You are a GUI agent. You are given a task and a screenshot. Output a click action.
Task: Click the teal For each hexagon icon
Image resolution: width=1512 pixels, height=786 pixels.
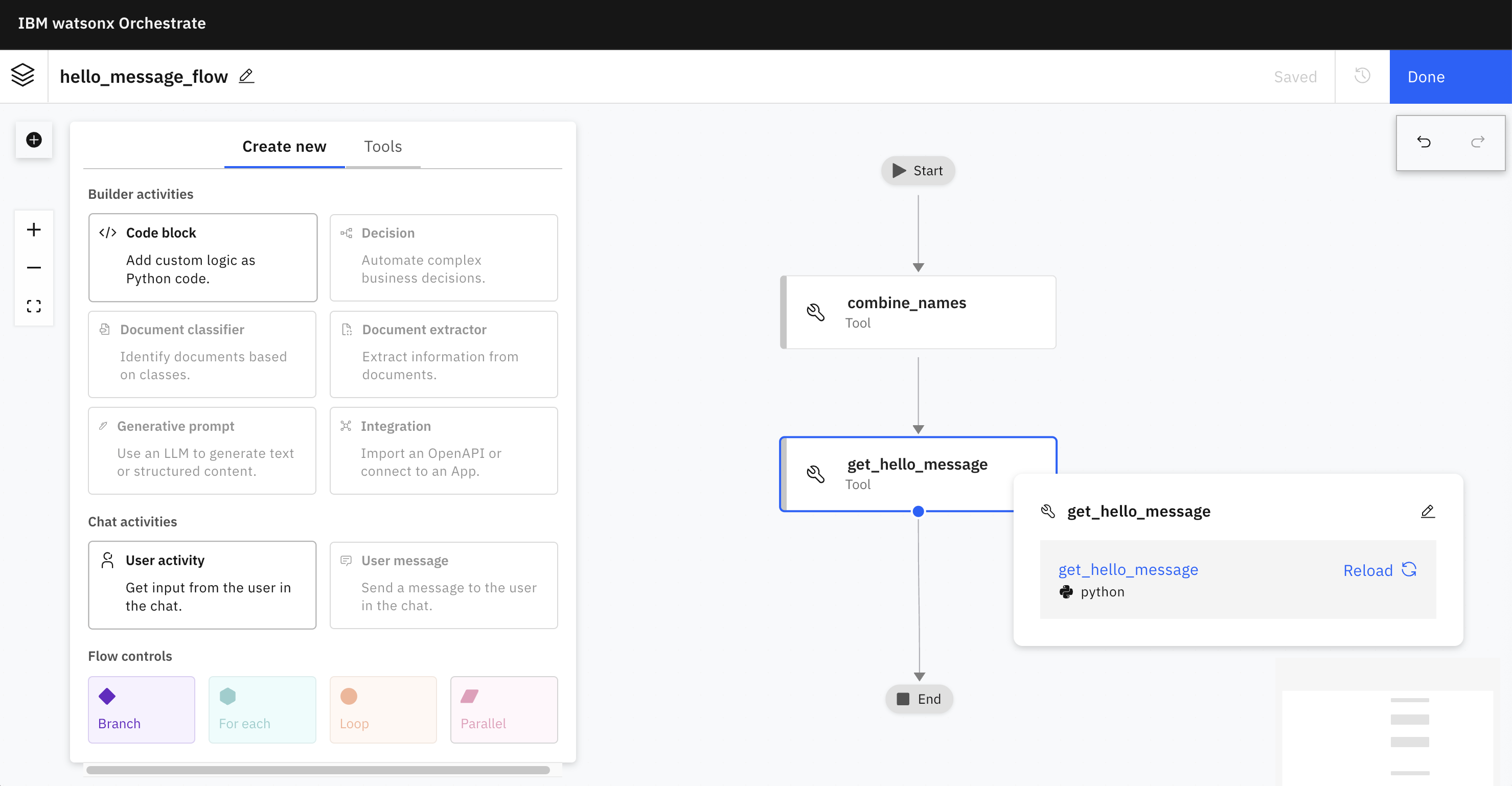(x=228, y=697)
